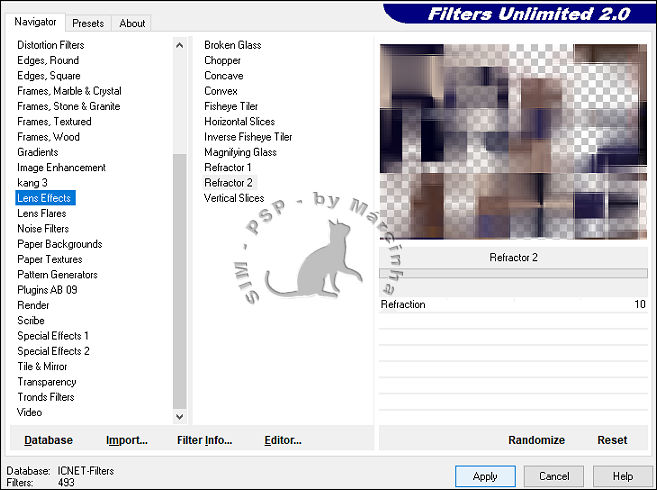Click the category list scrollbar thumb

click(180, 281)
